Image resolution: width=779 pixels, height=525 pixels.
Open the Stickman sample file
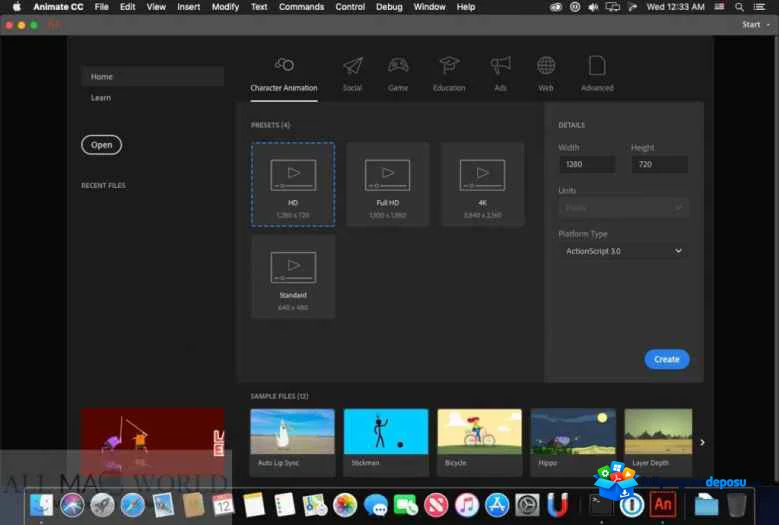(x=386, y=442)
